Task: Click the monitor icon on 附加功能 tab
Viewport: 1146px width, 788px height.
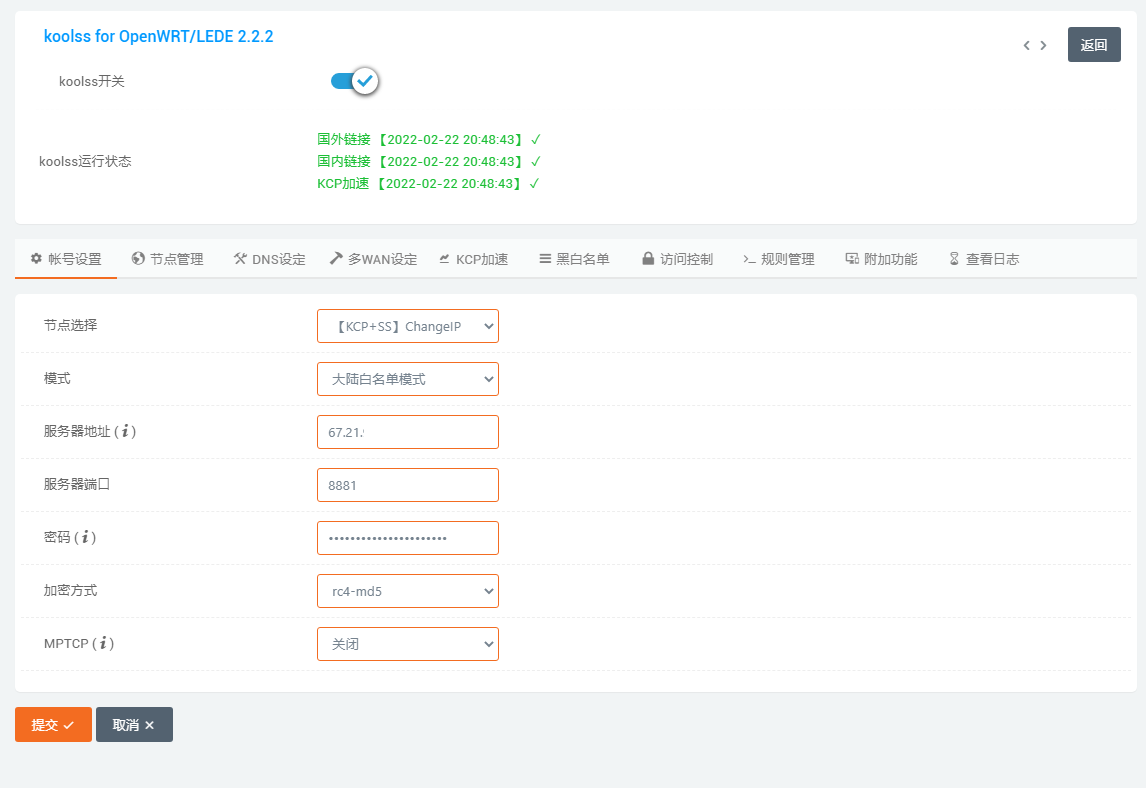Action: pos(851,258)
